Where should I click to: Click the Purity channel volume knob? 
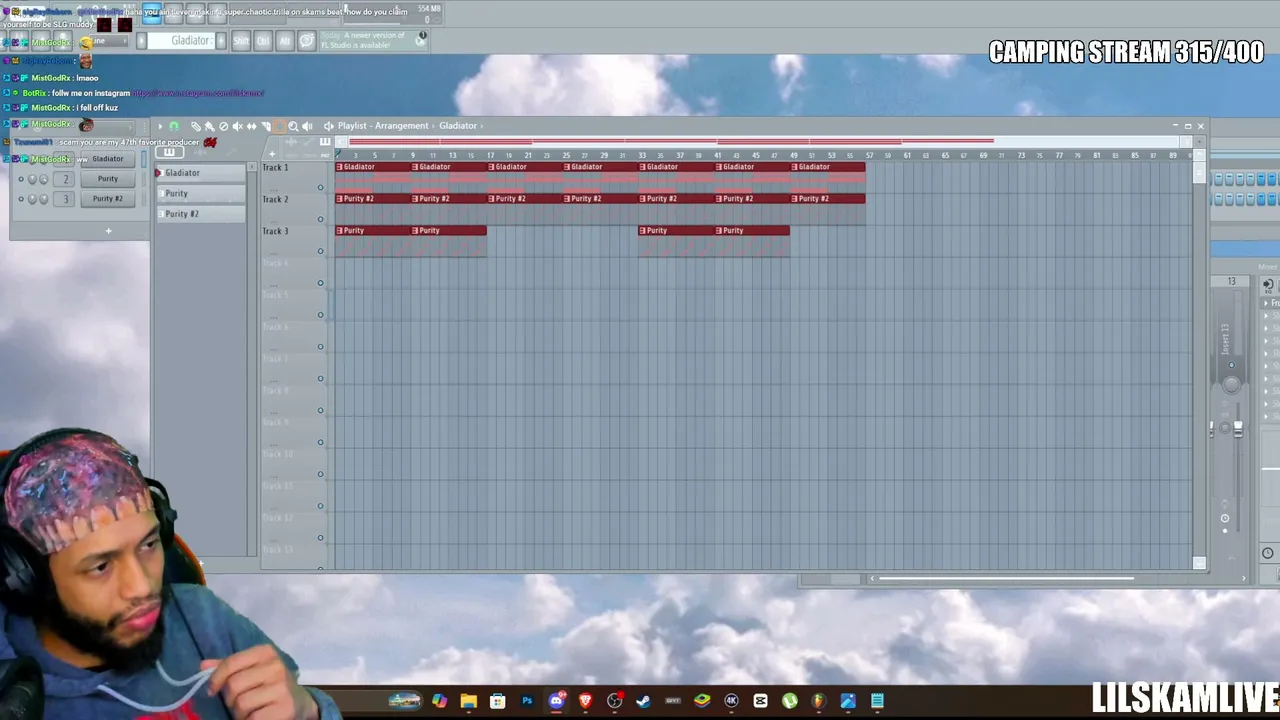(43, 179)
